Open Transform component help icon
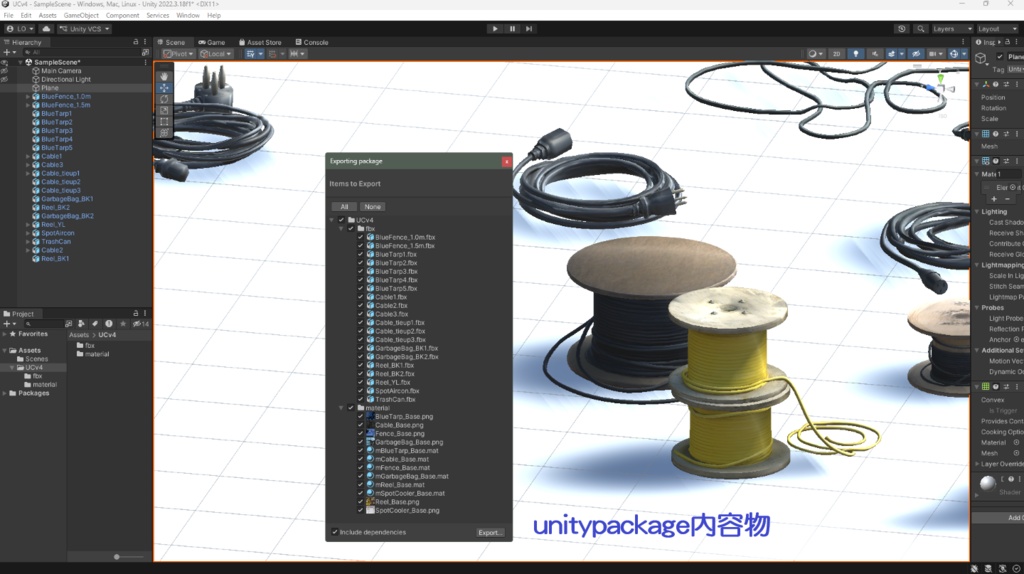The width and height of the screenshot is (1024, 574). [x=996, y=84]
